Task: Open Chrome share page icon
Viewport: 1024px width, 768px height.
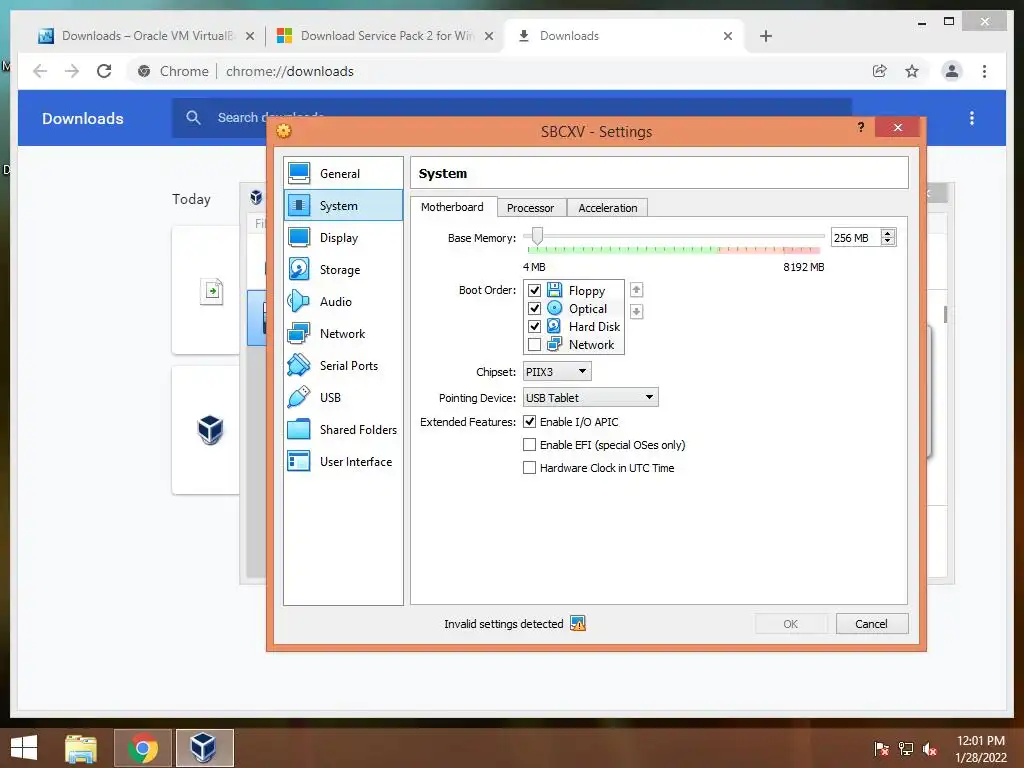Action: click(880, 71)
